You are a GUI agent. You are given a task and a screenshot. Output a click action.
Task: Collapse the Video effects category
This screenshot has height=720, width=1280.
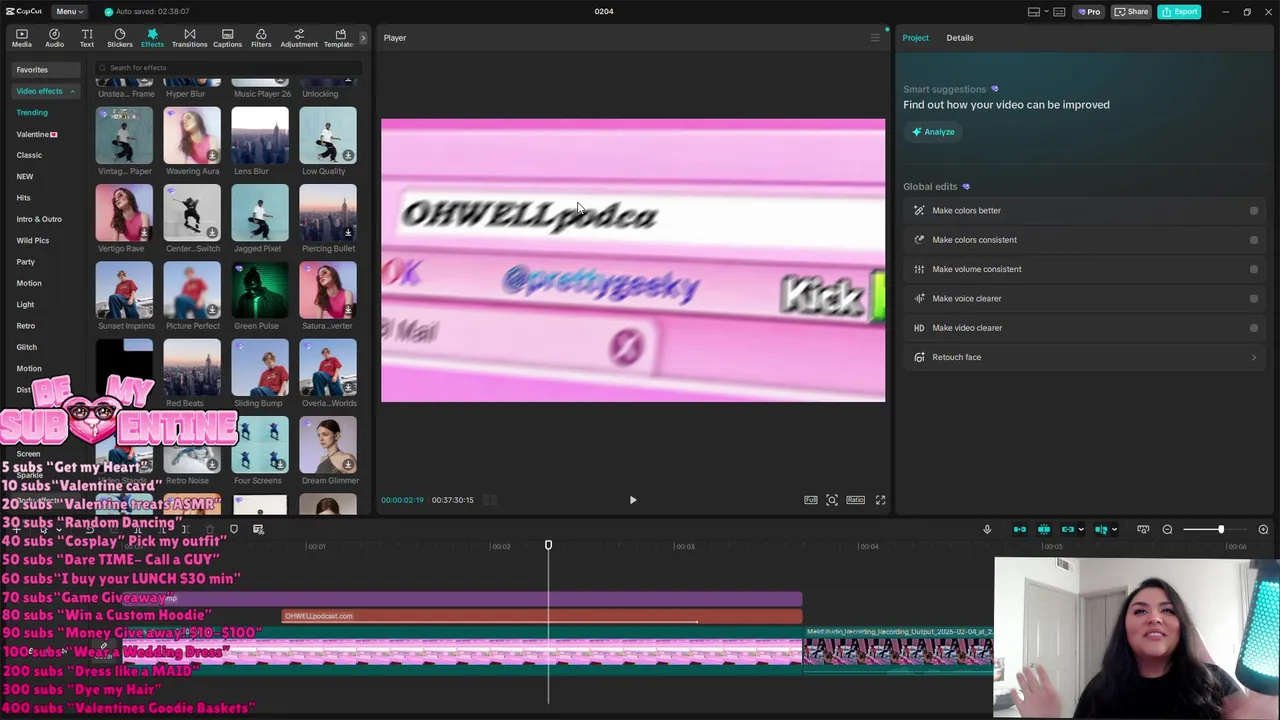click(x=72, y=92)
